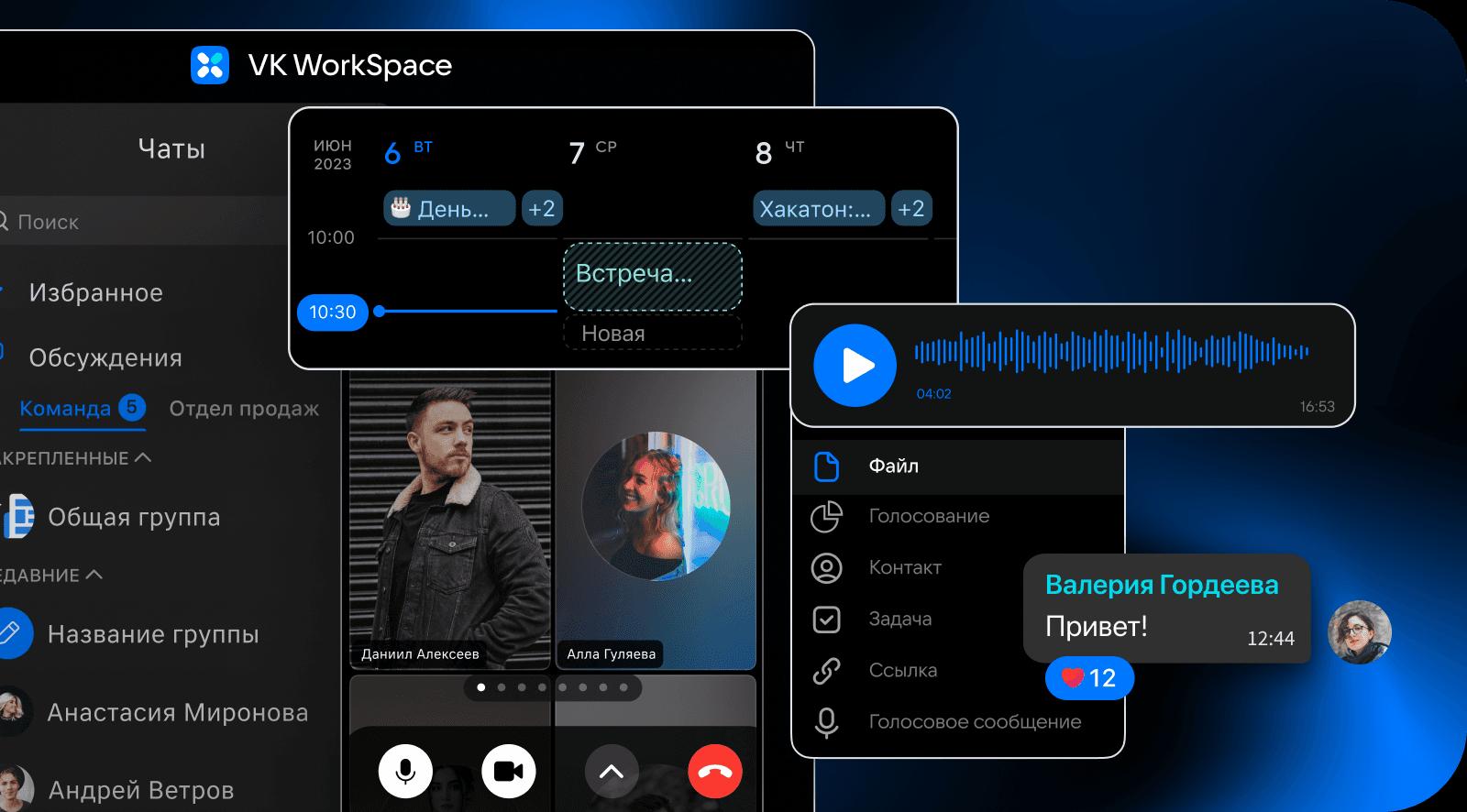Click the heart reaction with 12

(1089, 678)
